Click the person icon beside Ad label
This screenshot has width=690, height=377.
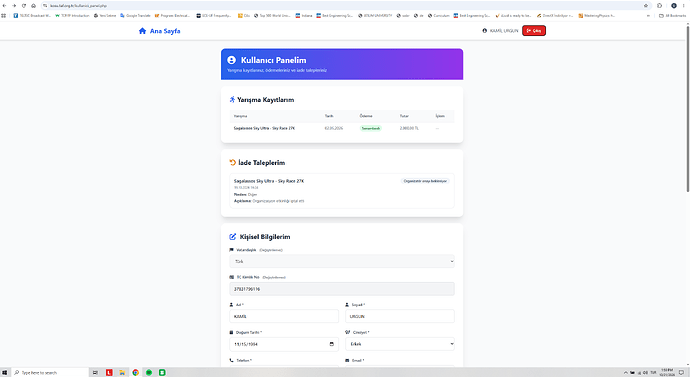(x=231, y=304)
